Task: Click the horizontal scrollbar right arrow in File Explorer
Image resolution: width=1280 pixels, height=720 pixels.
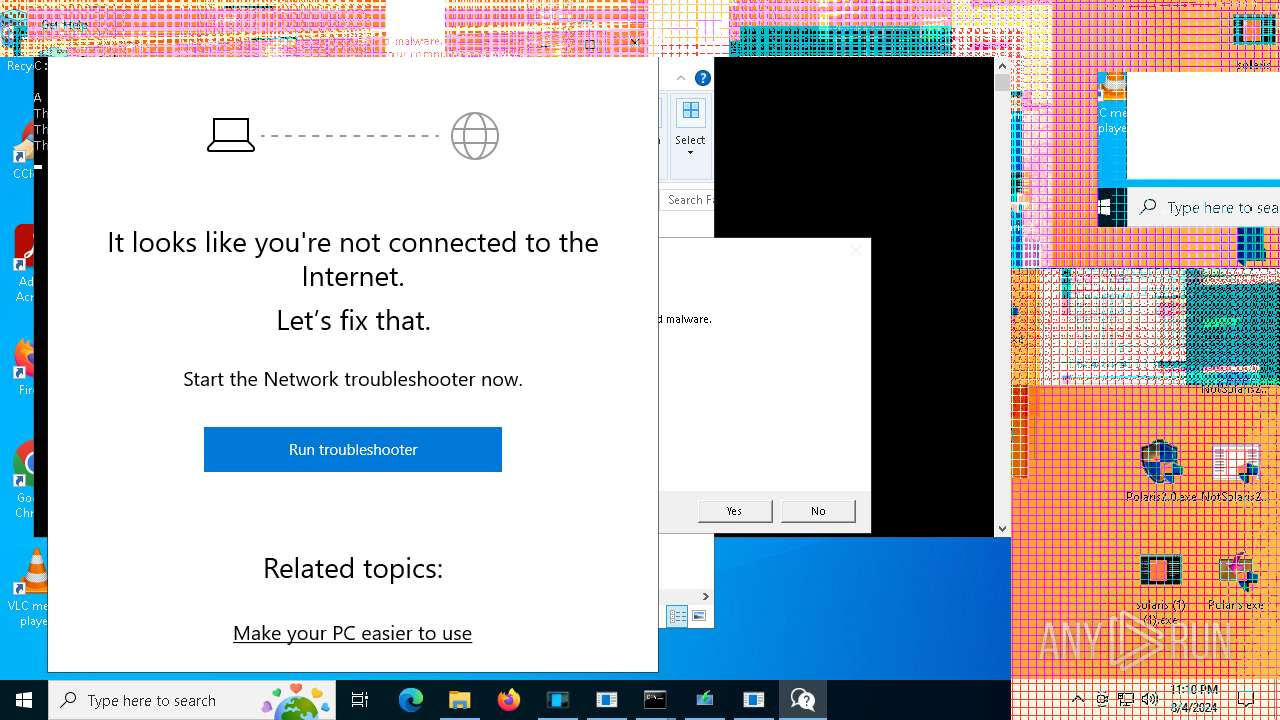Action: (705, 596)
